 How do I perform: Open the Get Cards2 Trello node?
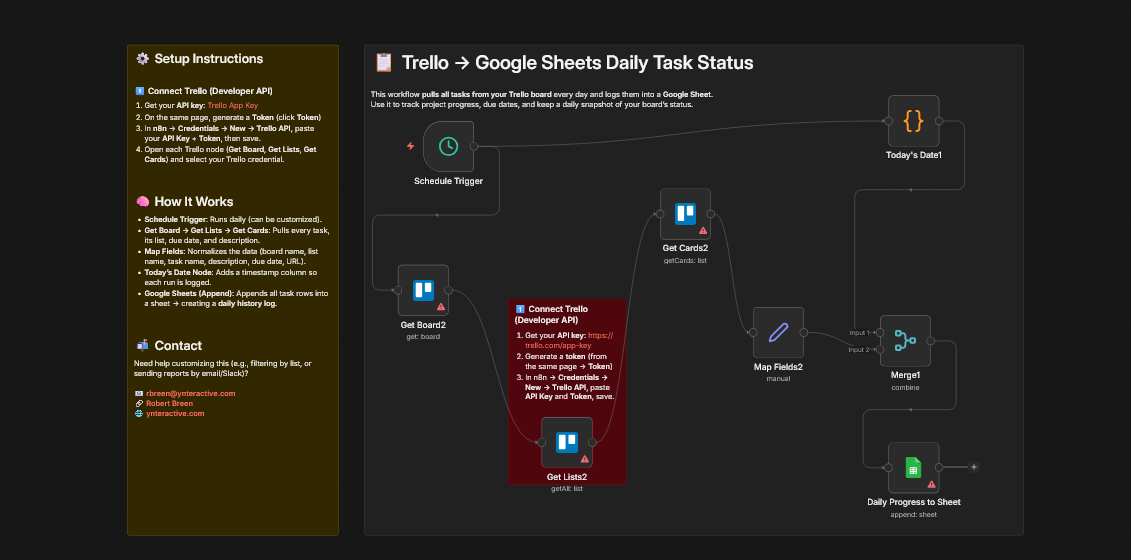[685, 214]
